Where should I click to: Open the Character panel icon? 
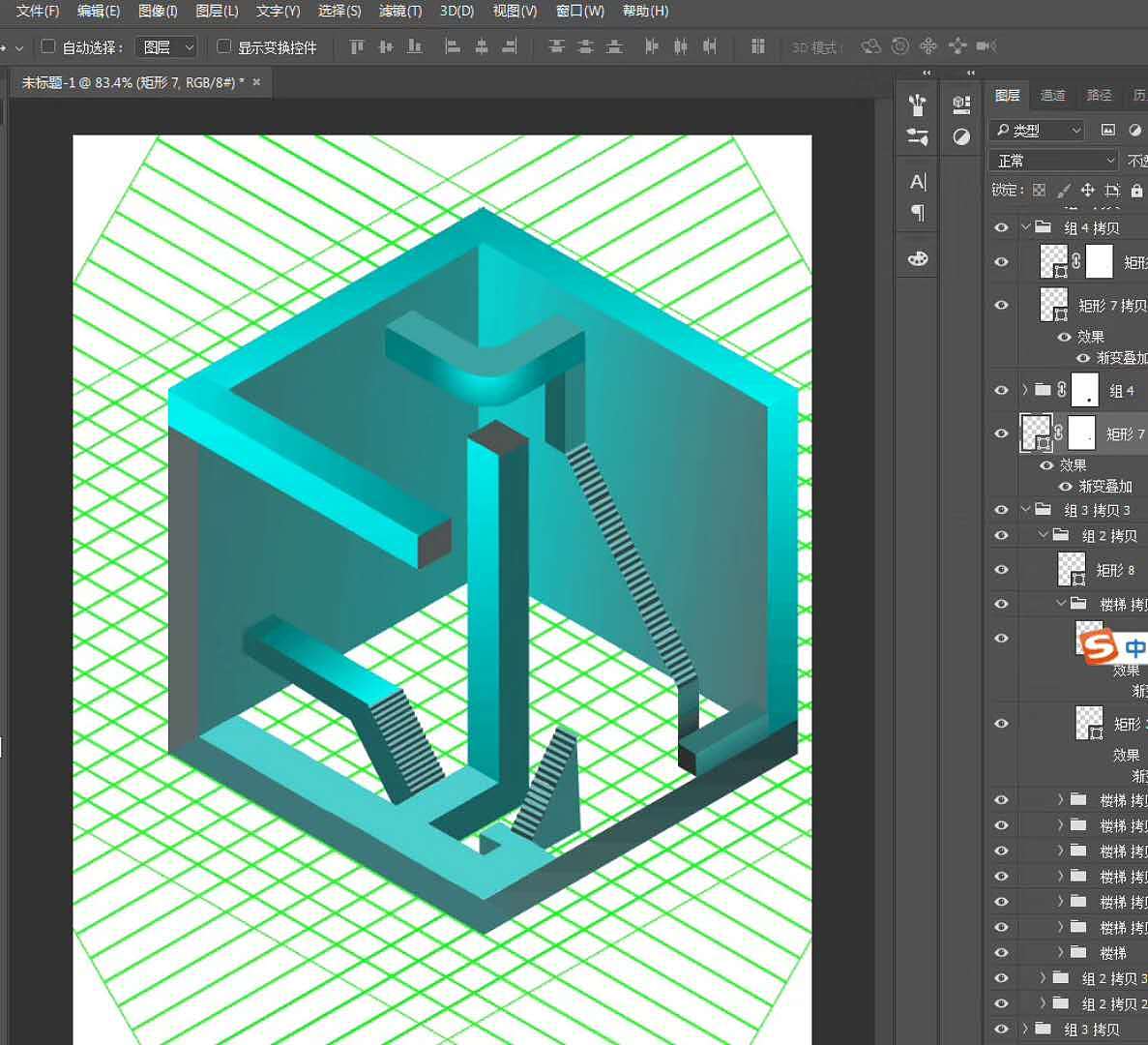click(918, 182)
